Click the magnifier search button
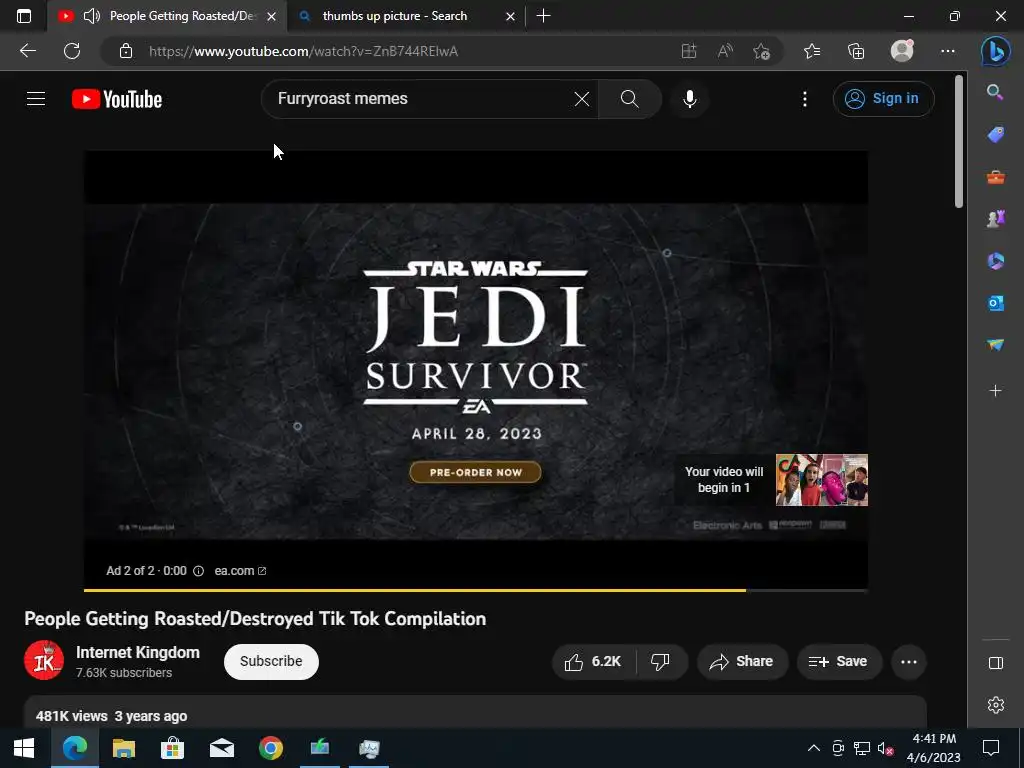The width and height of the screenshot is (1024, 768). pyautogui.click(x=630, y=99)
